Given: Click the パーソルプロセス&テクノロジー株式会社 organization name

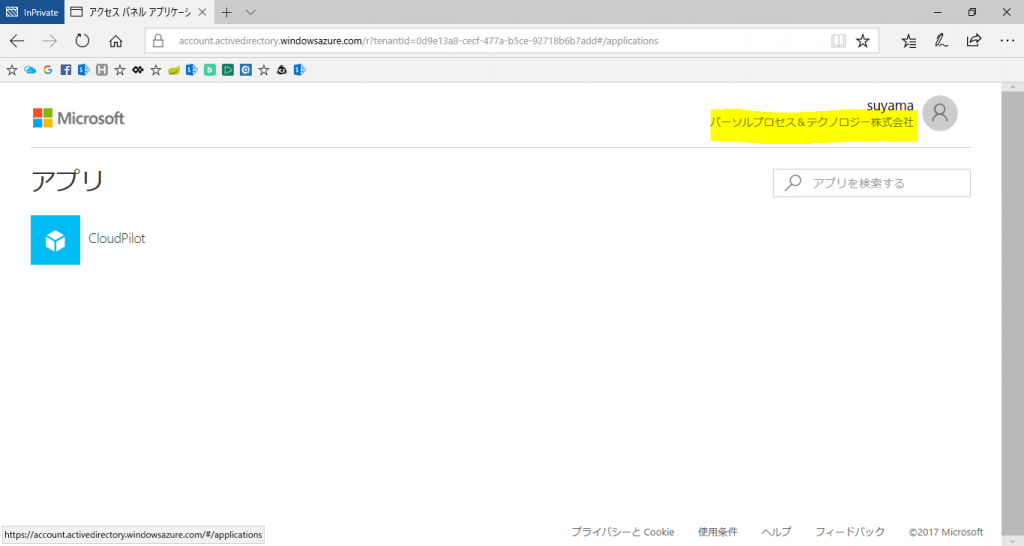Looking at the screenshot, I should (x=812, y=122).
